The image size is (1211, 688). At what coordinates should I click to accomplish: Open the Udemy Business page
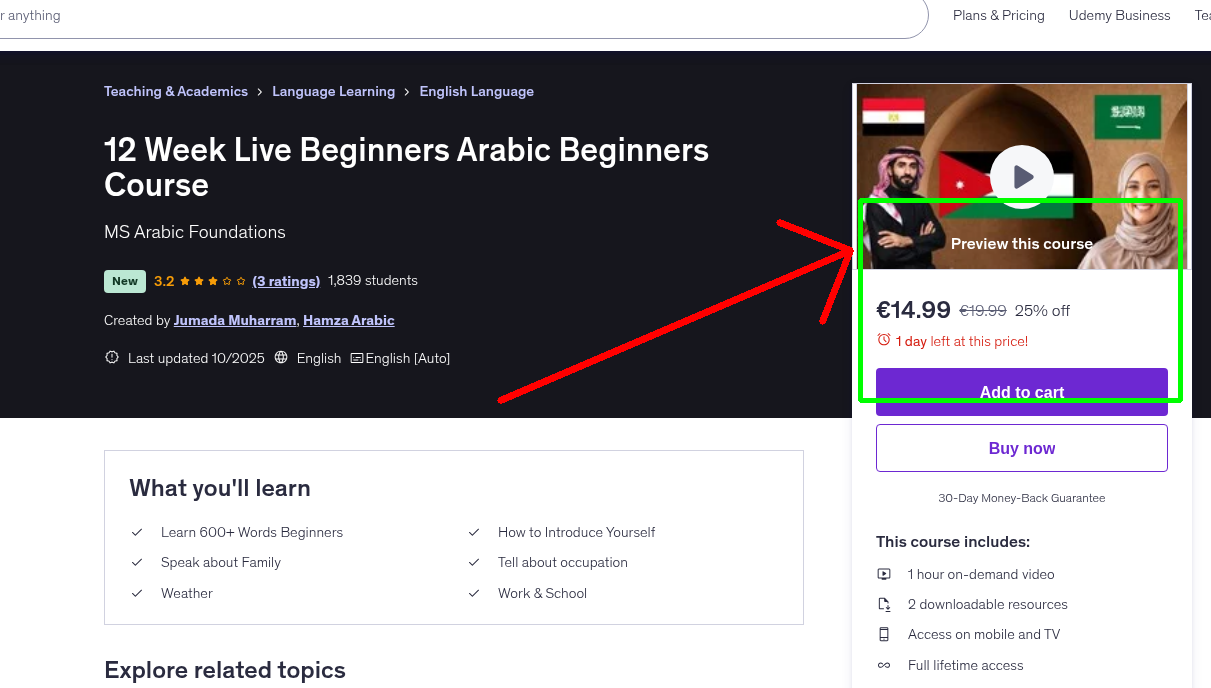(1119, 15)
